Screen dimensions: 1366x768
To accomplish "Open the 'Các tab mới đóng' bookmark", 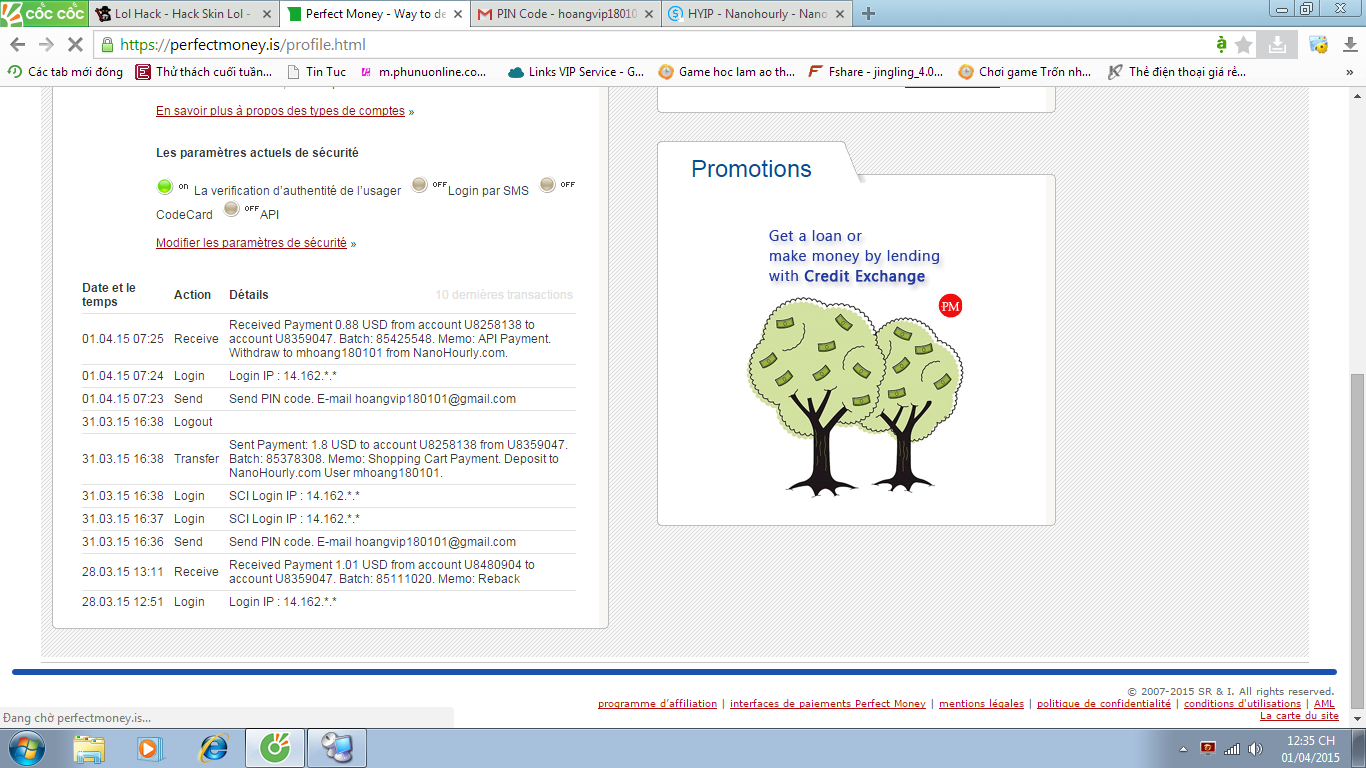I will pyautogui.click(x=65, y=72).
